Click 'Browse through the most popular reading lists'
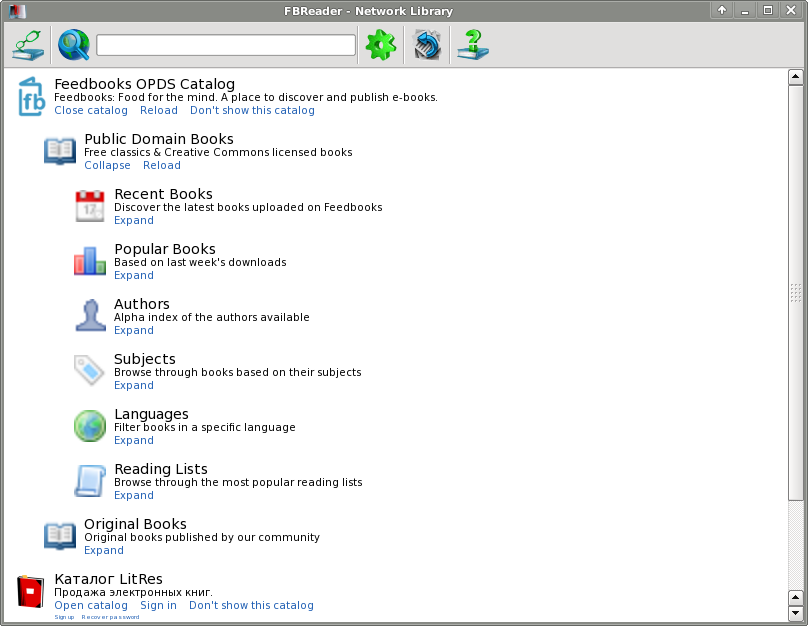The width and height of the screenshot is (808, 626). (x=238, y=482)
